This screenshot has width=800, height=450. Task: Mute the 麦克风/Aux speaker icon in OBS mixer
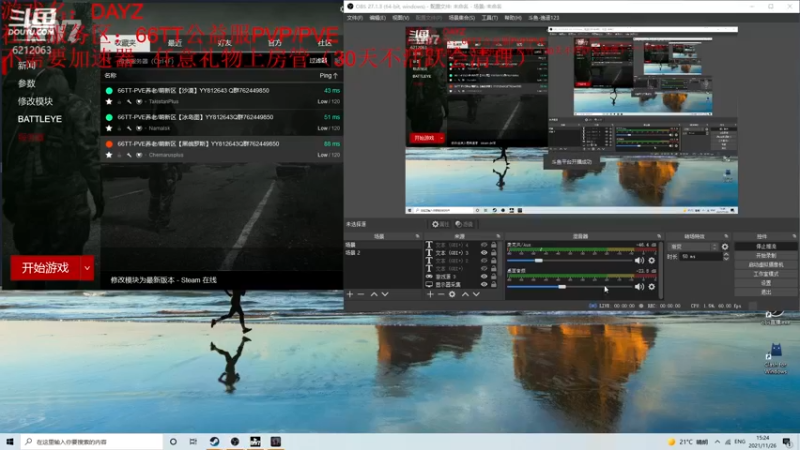(x=639, y=260)
